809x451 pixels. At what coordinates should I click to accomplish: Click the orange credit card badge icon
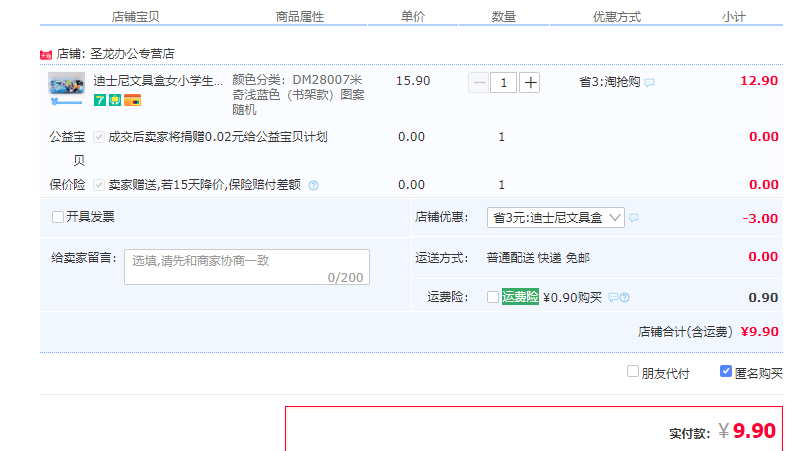(133, 100)
